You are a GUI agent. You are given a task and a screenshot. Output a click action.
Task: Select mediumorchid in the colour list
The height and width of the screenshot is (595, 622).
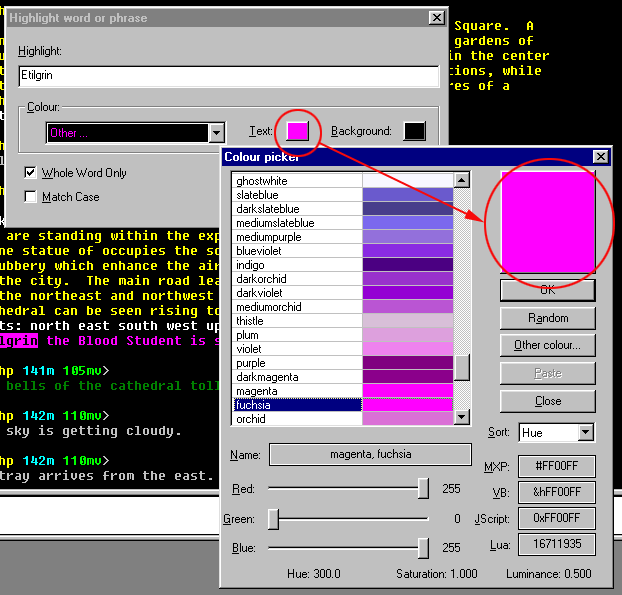click(x=297, y=307)
